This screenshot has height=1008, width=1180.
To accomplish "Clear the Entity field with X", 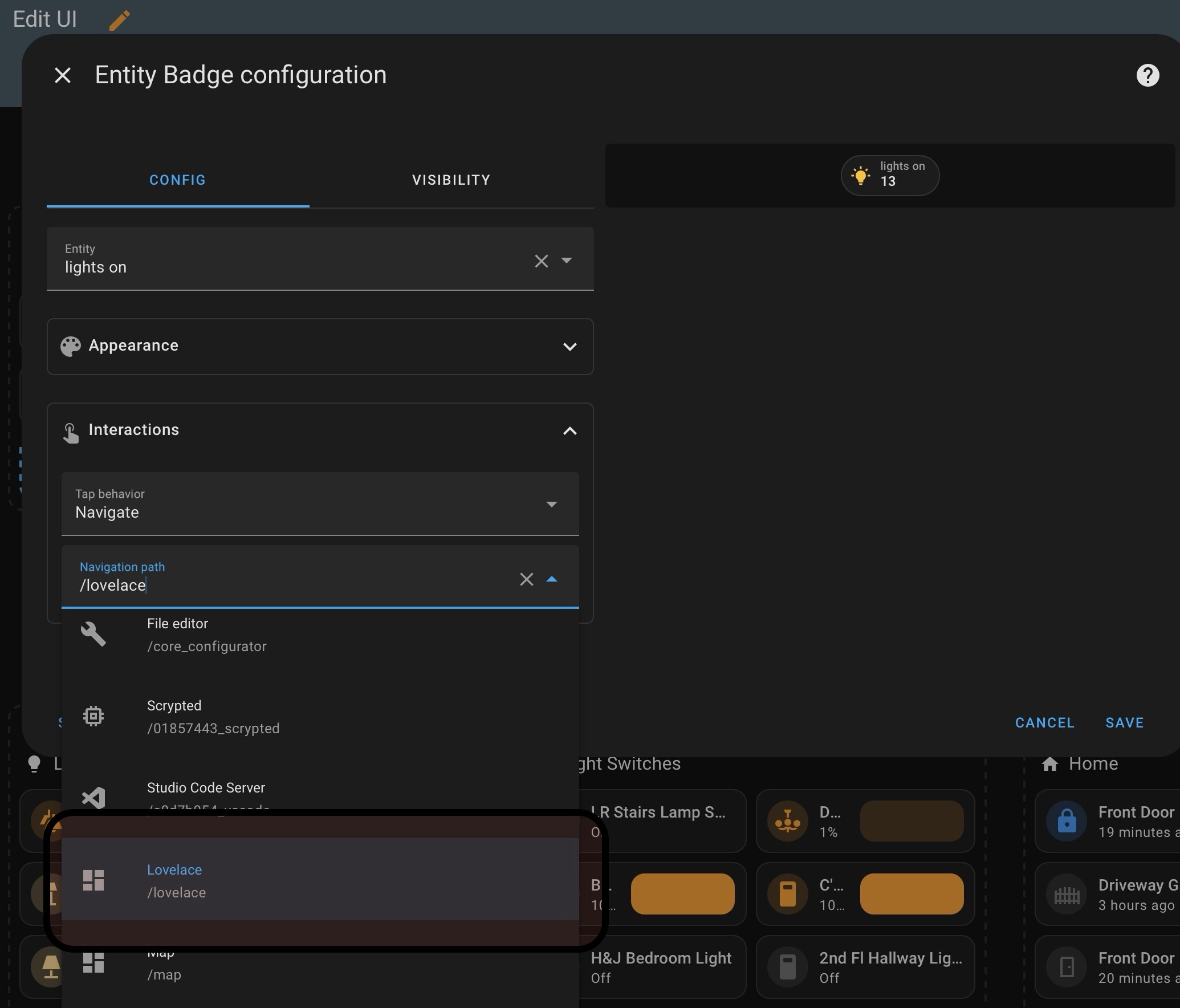I will [x=541, y=261].
